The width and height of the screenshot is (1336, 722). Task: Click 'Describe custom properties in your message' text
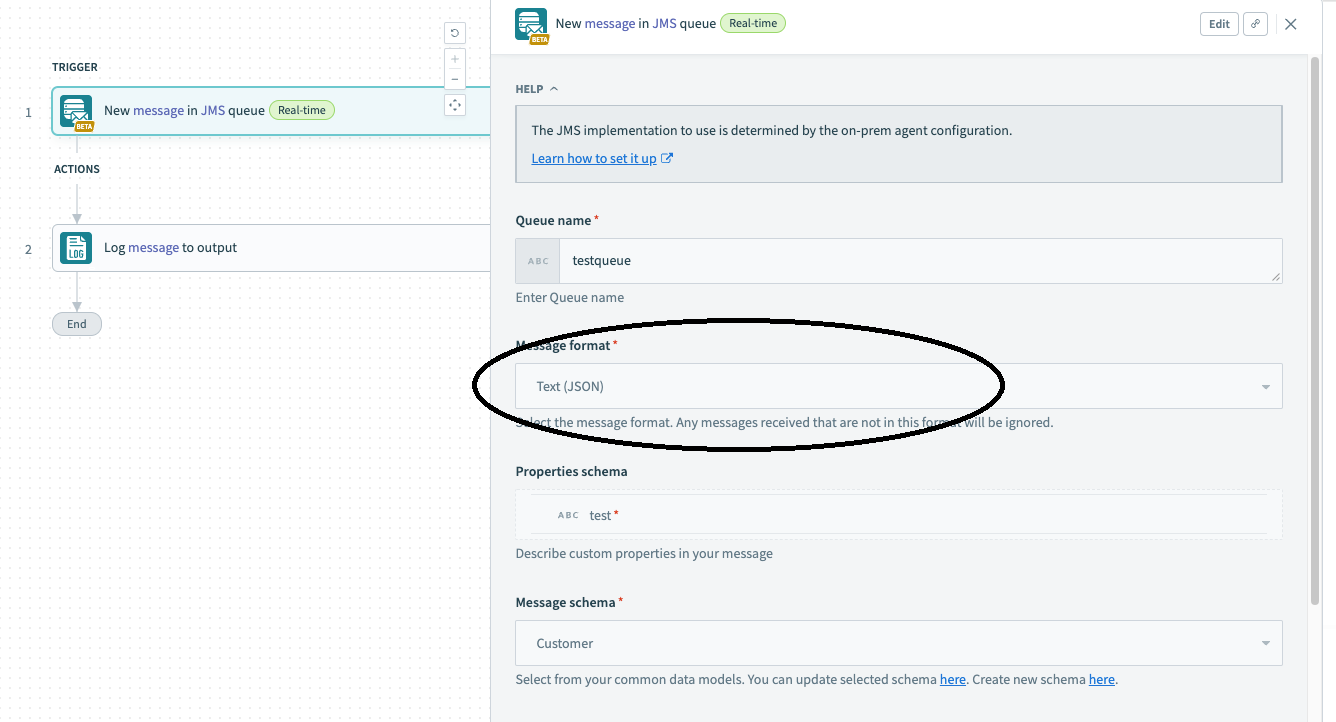pos(644,553)
